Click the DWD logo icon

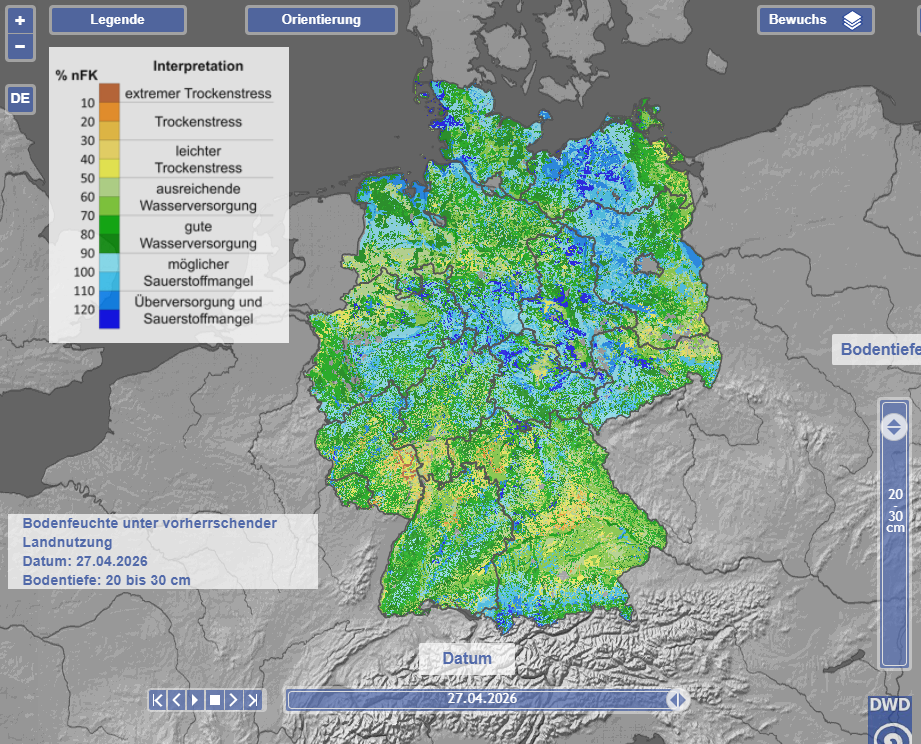889,720
